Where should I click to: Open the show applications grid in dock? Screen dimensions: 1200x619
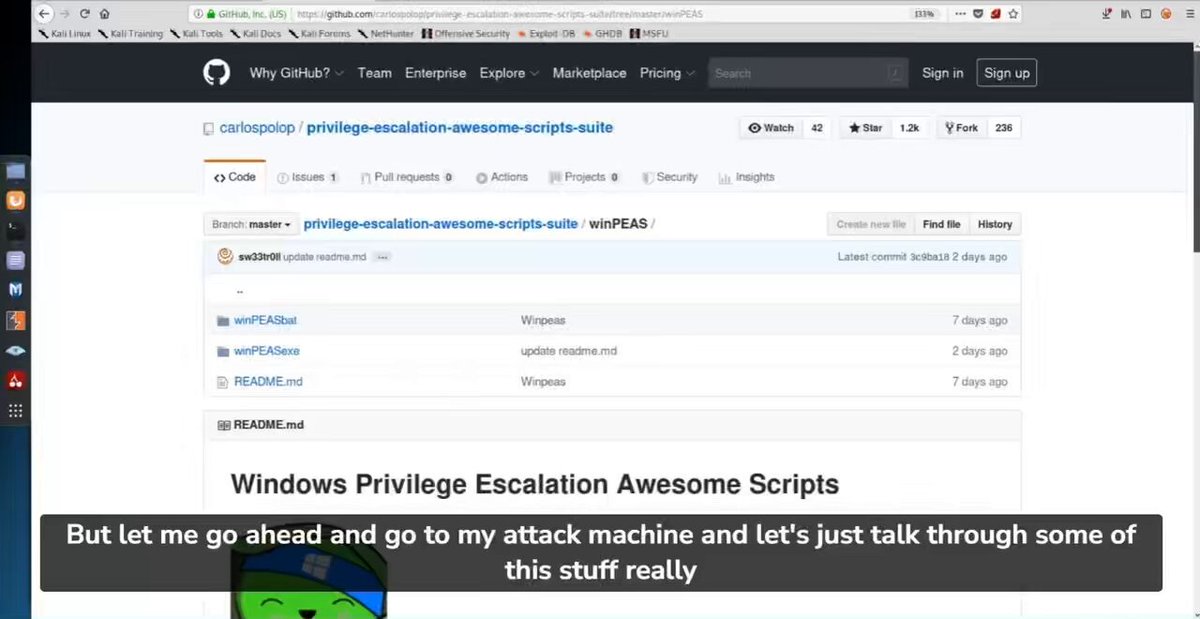15,410
